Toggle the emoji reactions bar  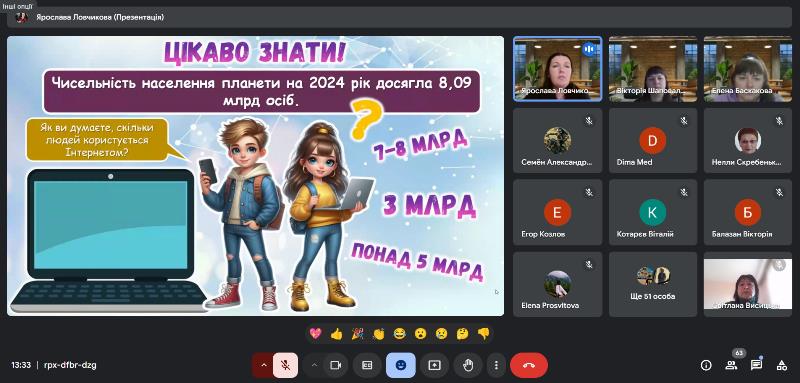401,365
